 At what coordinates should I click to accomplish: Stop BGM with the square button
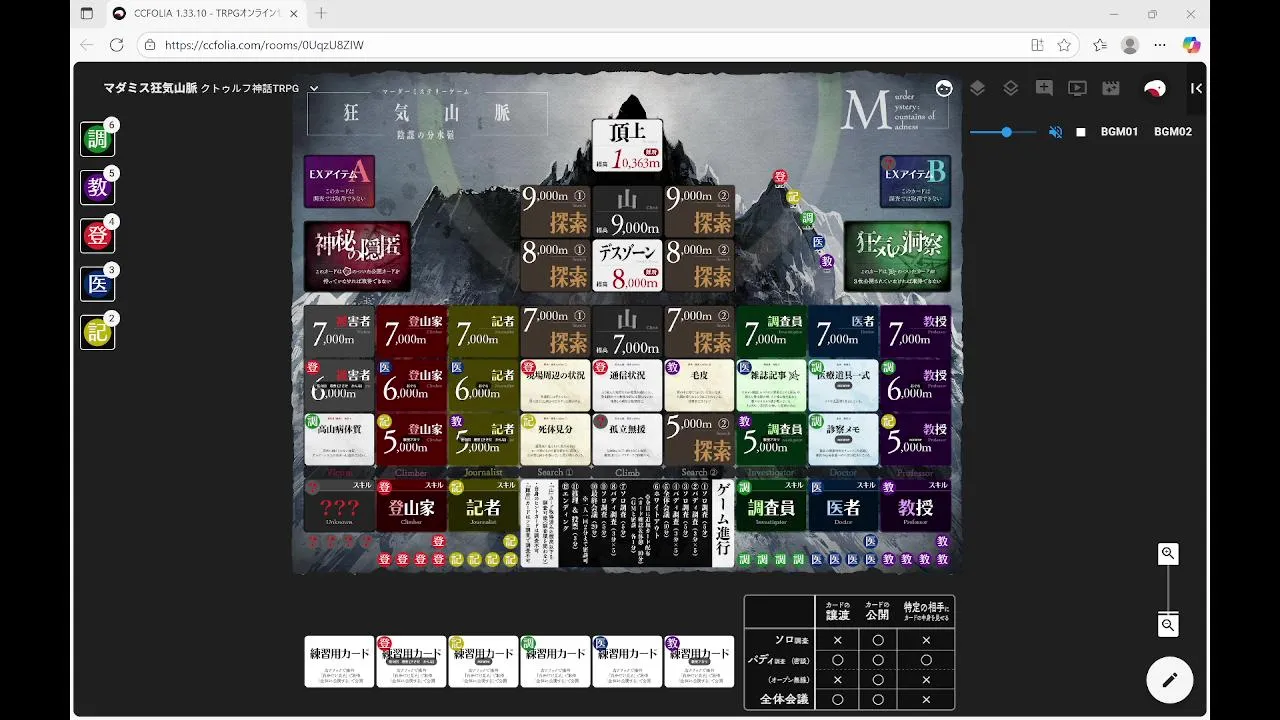(1081, 132)
